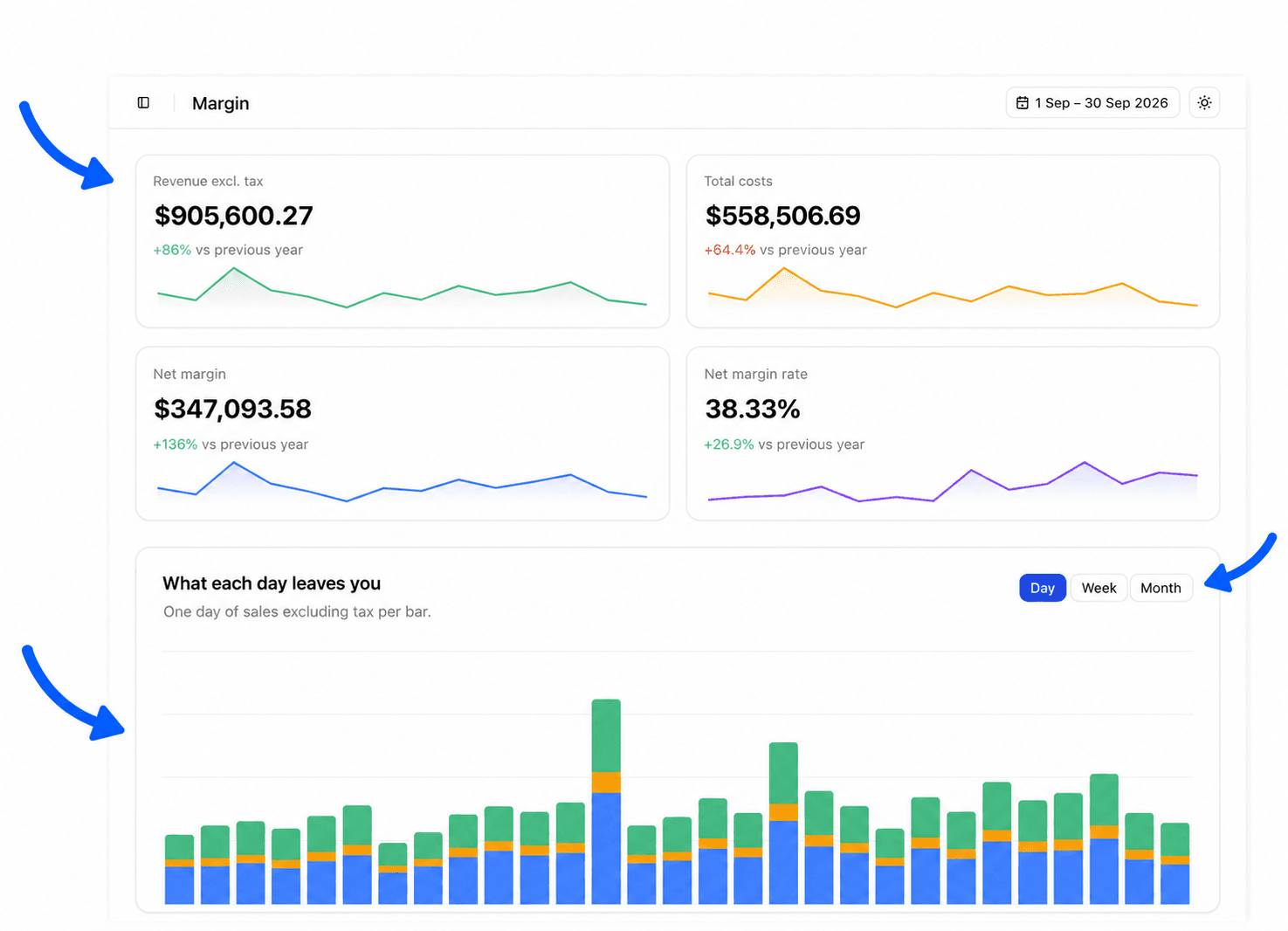Image resolution: width=1288 pixels, height=931 pixels.
Task: Open the 1 Sep – 30 Sep 2026 date picker
Action: pyautogui.click(x=1092, y=103)
